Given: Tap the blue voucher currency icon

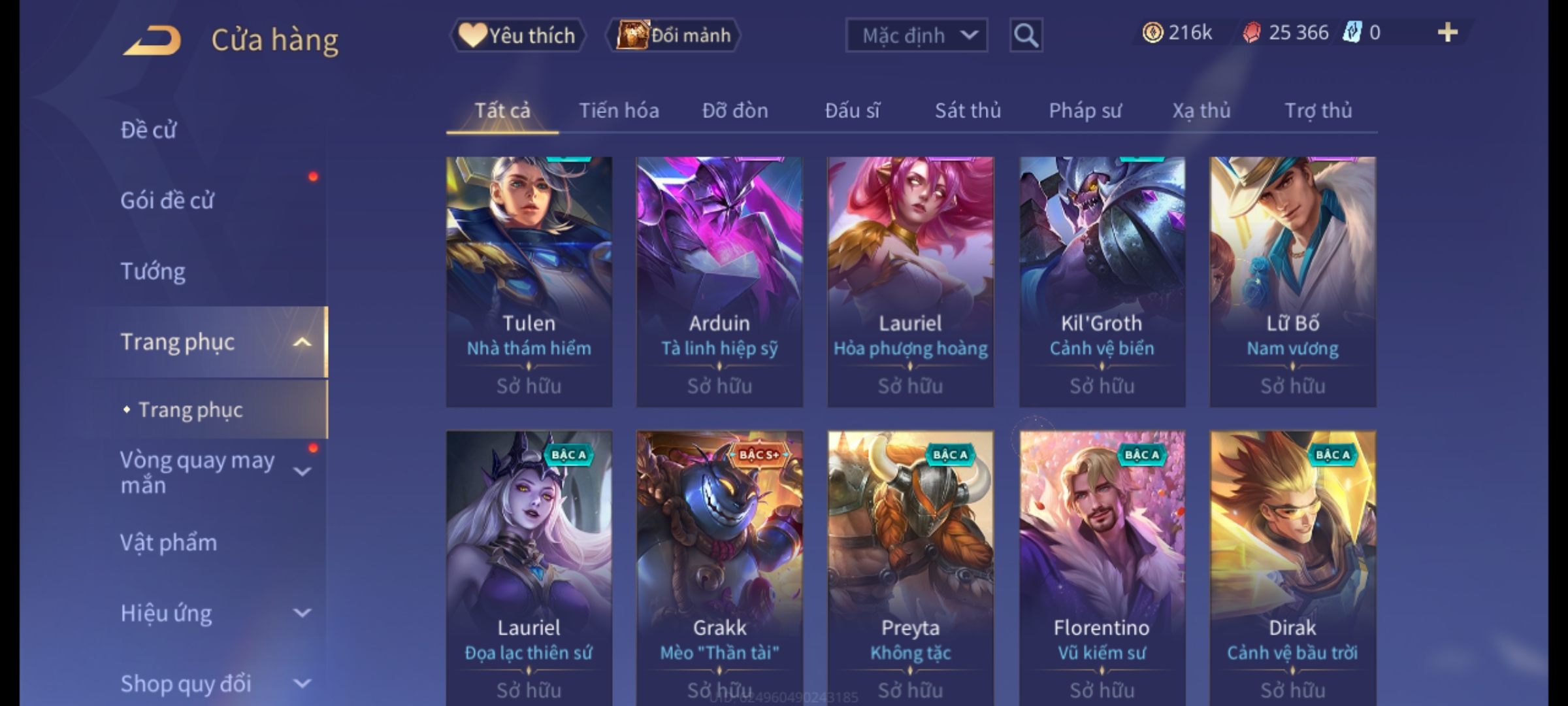Looking at the screenshot, I should tap(1352, 33).
